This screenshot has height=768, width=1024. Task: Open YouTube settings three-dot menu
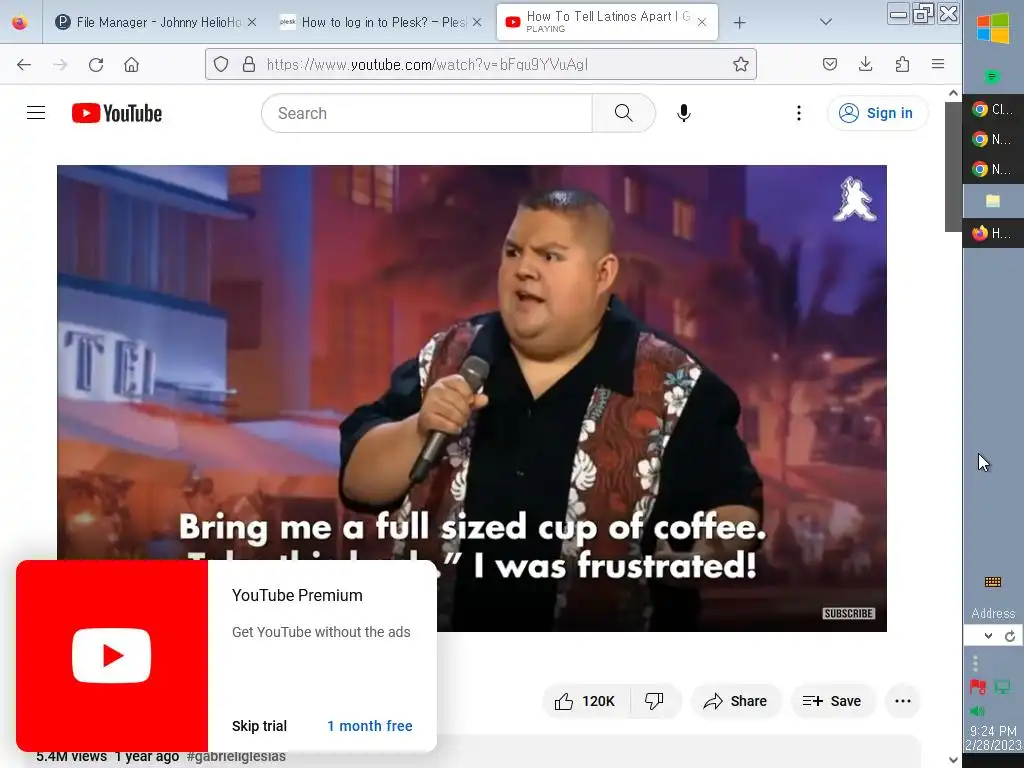pos(799,113)
